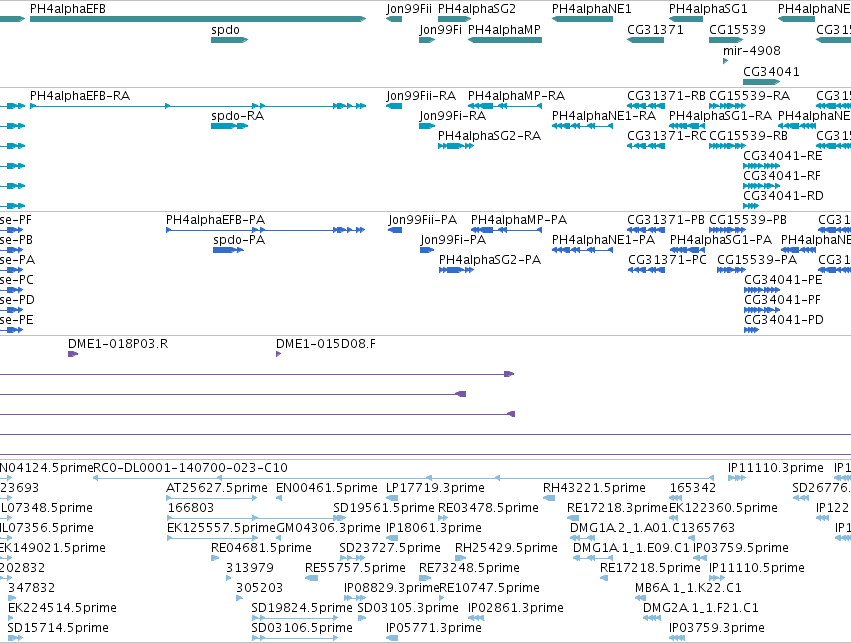This screenshot has height=643, width=851.
Task: Select EST RH25429.5prime
Action: coord(460,558)
